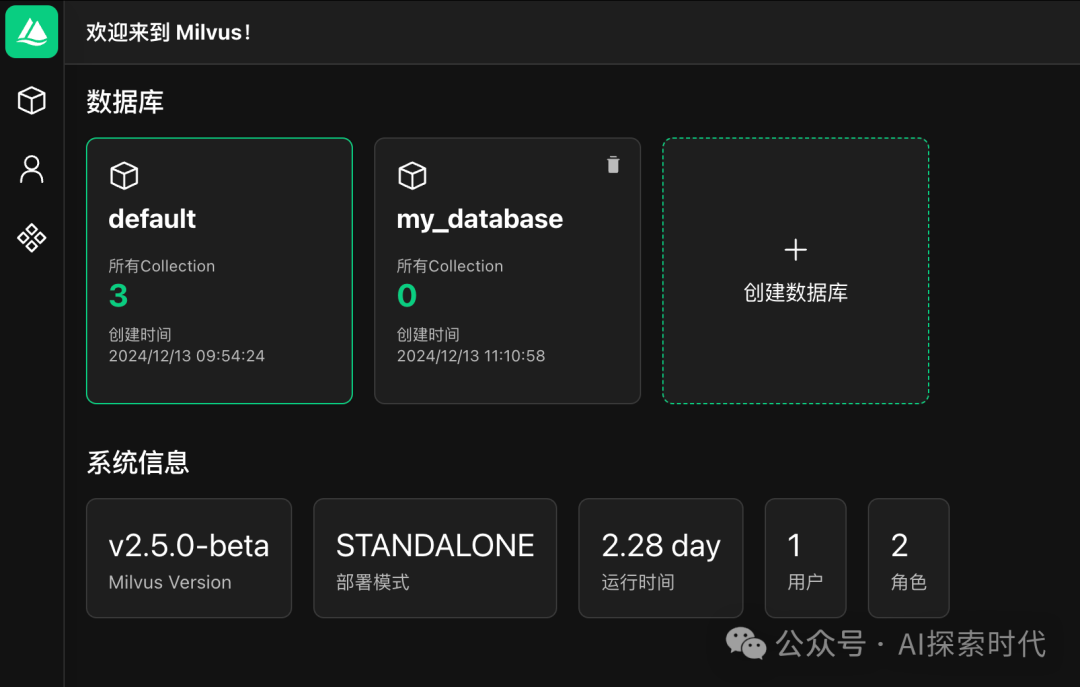Delete my_database with the trash icon
Image resolution: width=1080 pixels, height=687 pixels.
click(x=613, y=165)
